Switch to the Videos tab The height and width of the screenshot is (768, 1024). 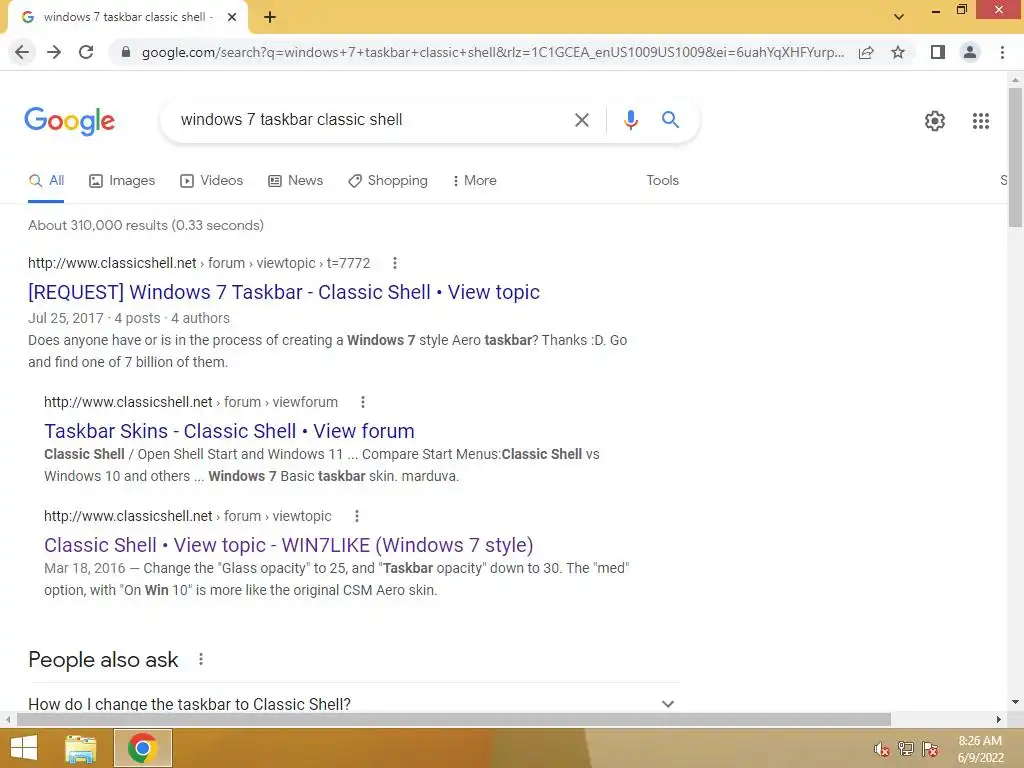coord(212,181)
